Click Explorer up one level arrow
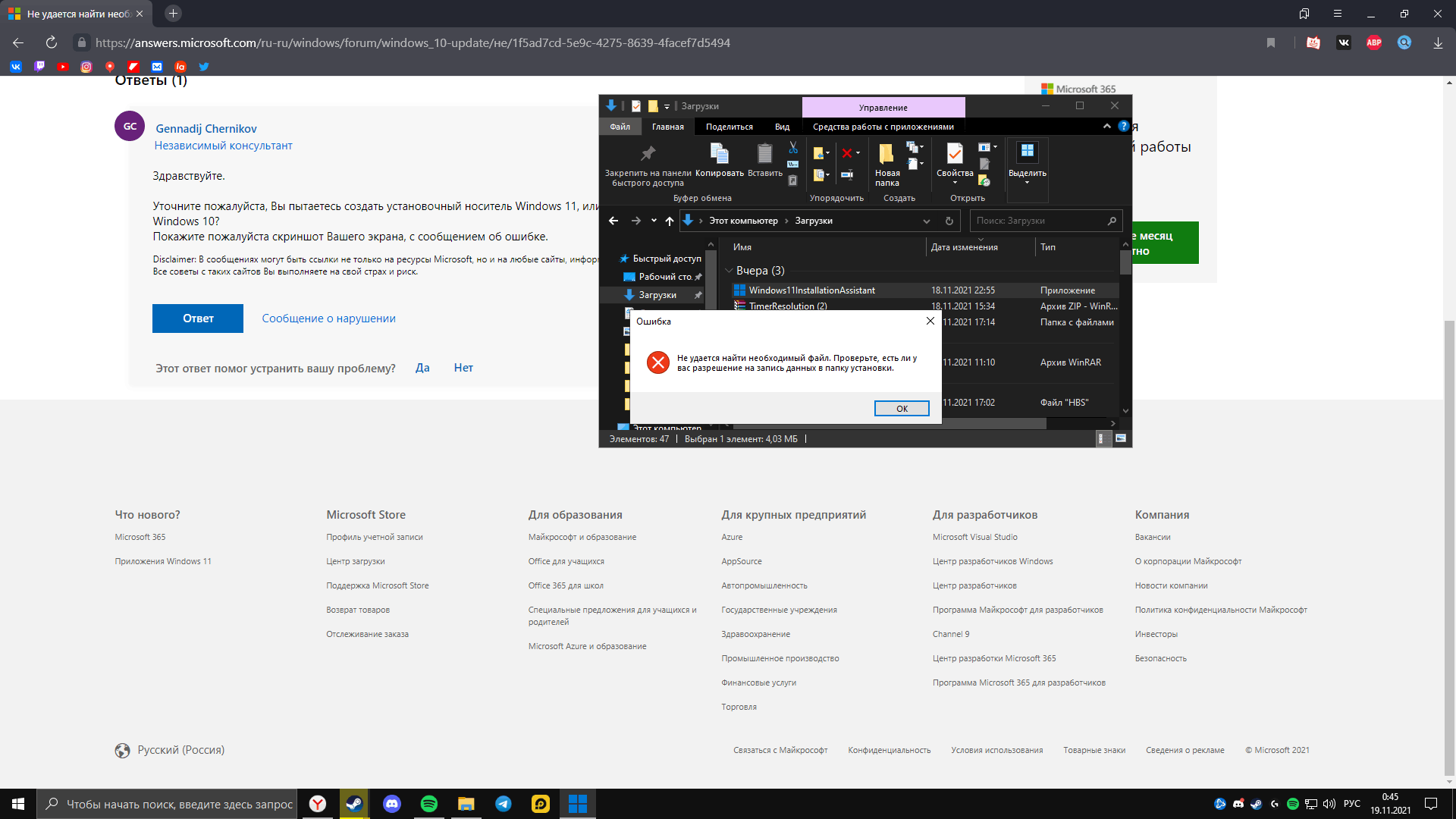This screenshot has height=819, width=1456. coord(669,221)
